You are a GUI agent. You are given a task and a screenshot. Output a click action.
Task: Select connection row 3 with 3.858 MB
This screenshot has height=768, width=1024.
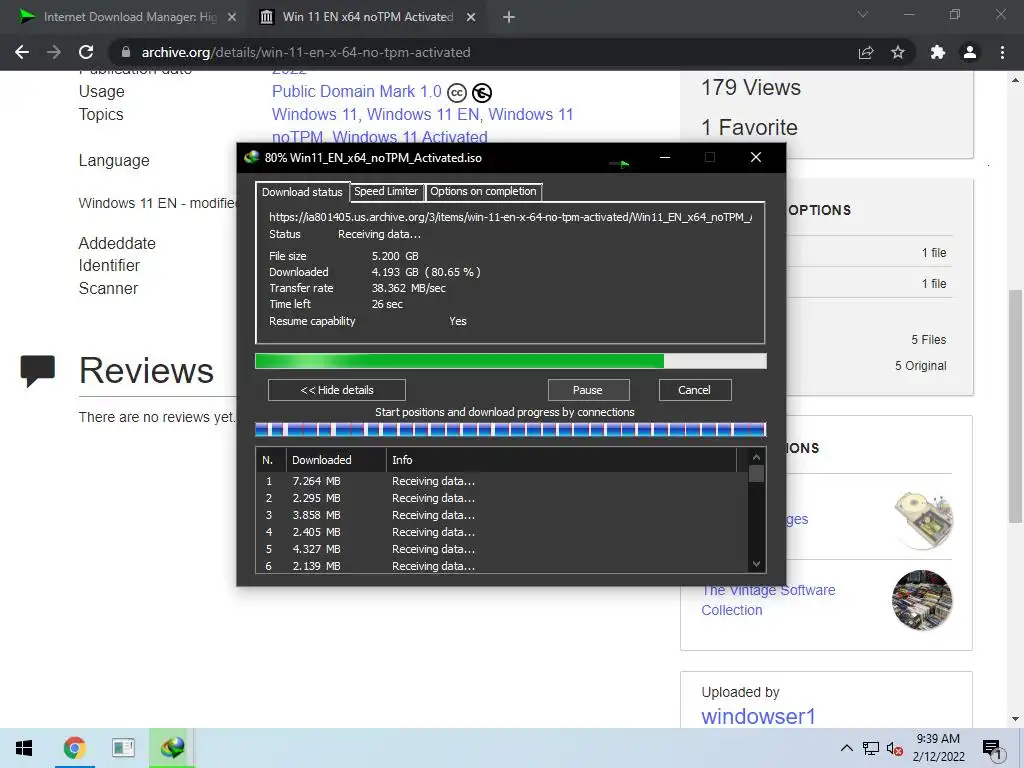502,515
